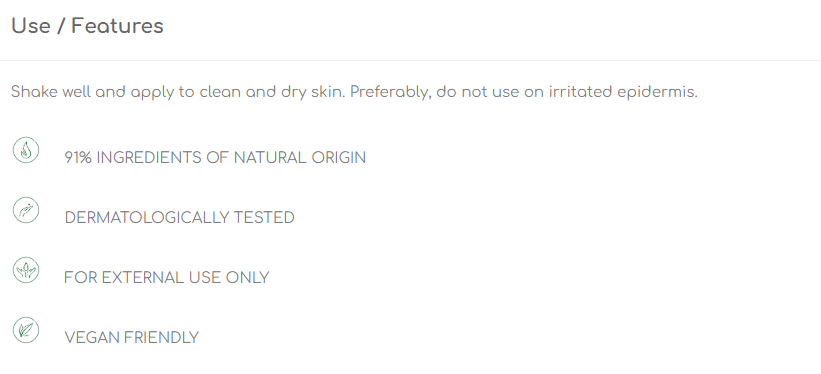
Task: Click the '91%' figure in first feature
Action: [x=78, y=158]
